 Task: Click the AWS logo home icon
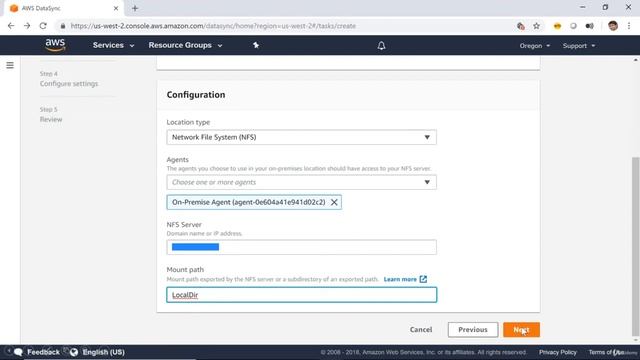click(x=55, y=45)
